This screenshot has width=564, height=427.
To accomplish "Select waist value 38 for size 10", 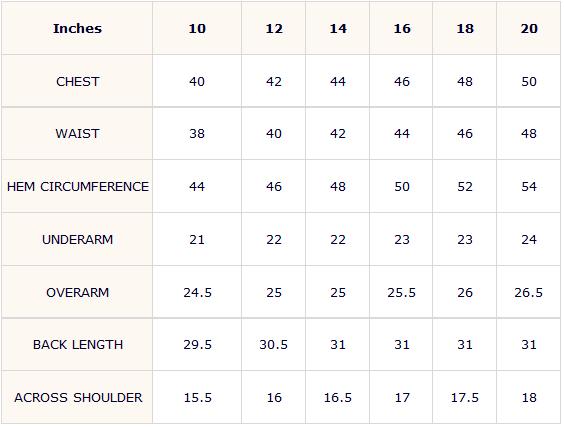I will pos(197,134).
